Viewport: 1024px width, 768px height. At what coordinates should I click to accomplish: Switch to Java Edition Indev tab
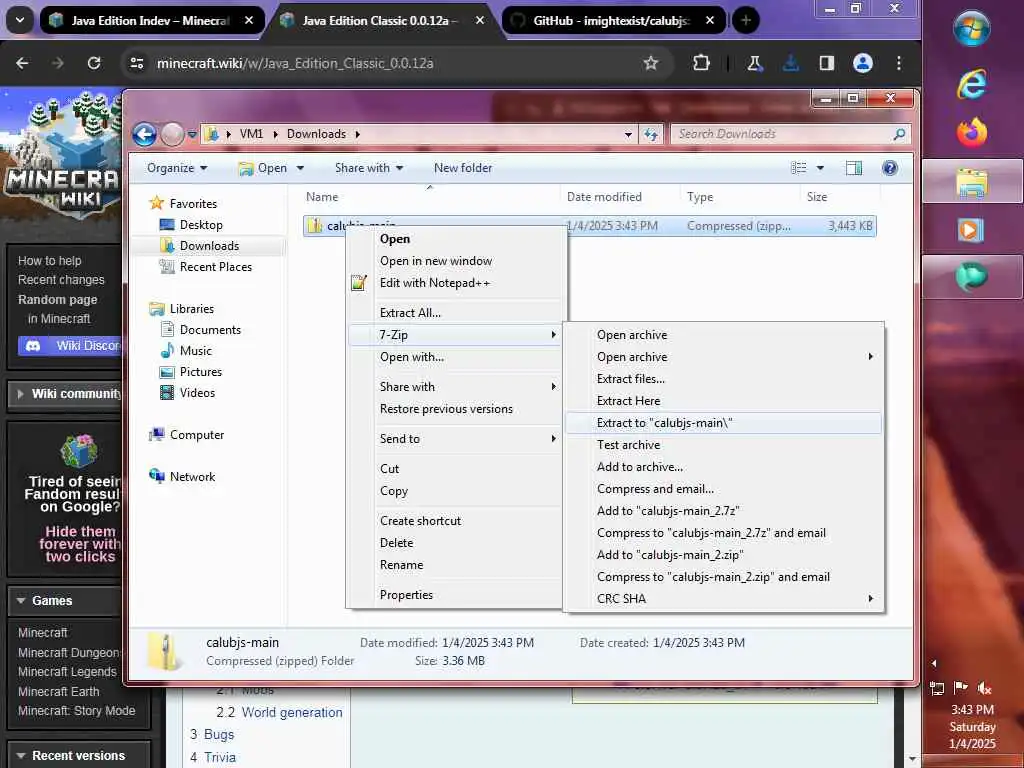(151, 20)
